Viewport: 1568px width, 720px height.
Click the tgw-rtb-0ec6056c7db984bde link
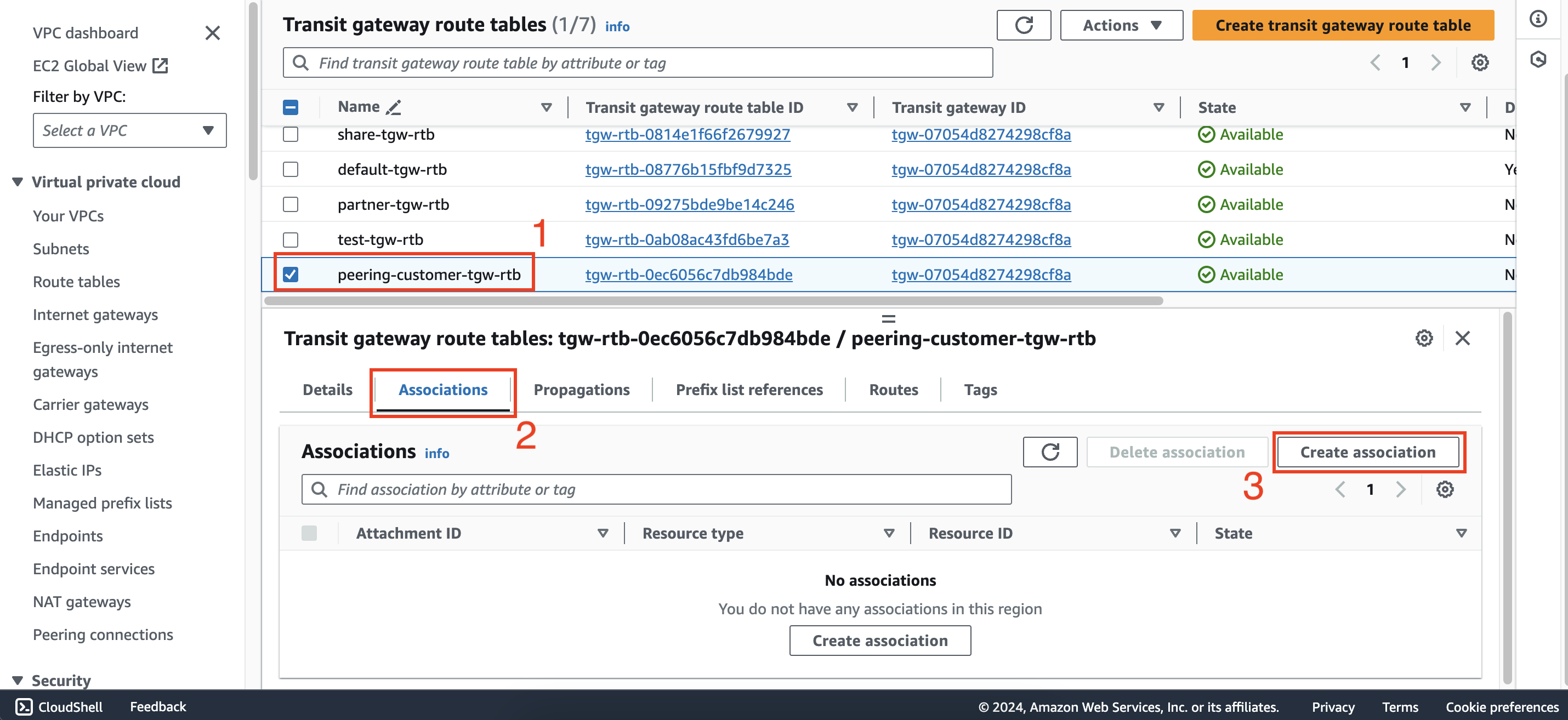click(688, 274)
